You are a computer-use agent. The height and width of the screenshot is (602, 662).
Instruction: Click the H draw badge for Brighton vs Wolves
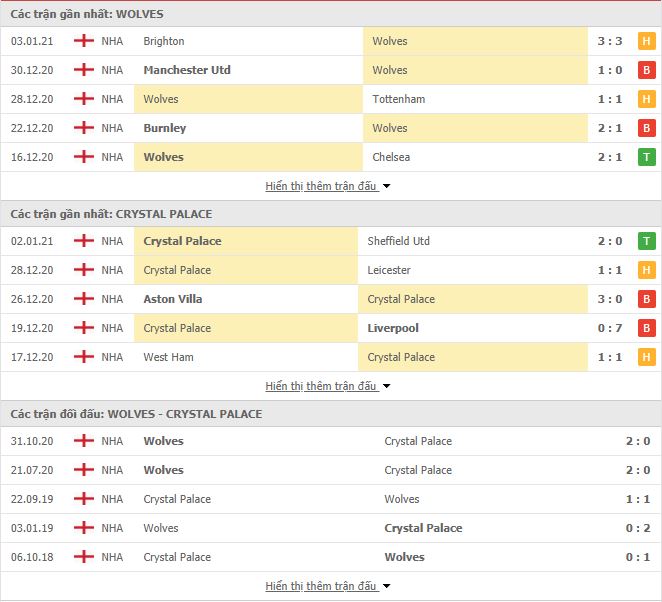(x=646, y=41)
